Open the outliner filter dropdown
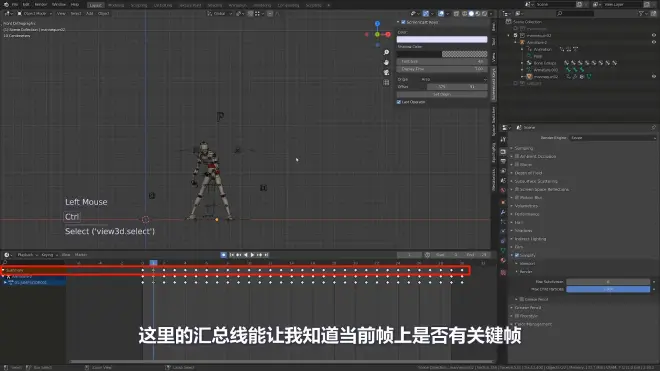 (x=642, y=13)
